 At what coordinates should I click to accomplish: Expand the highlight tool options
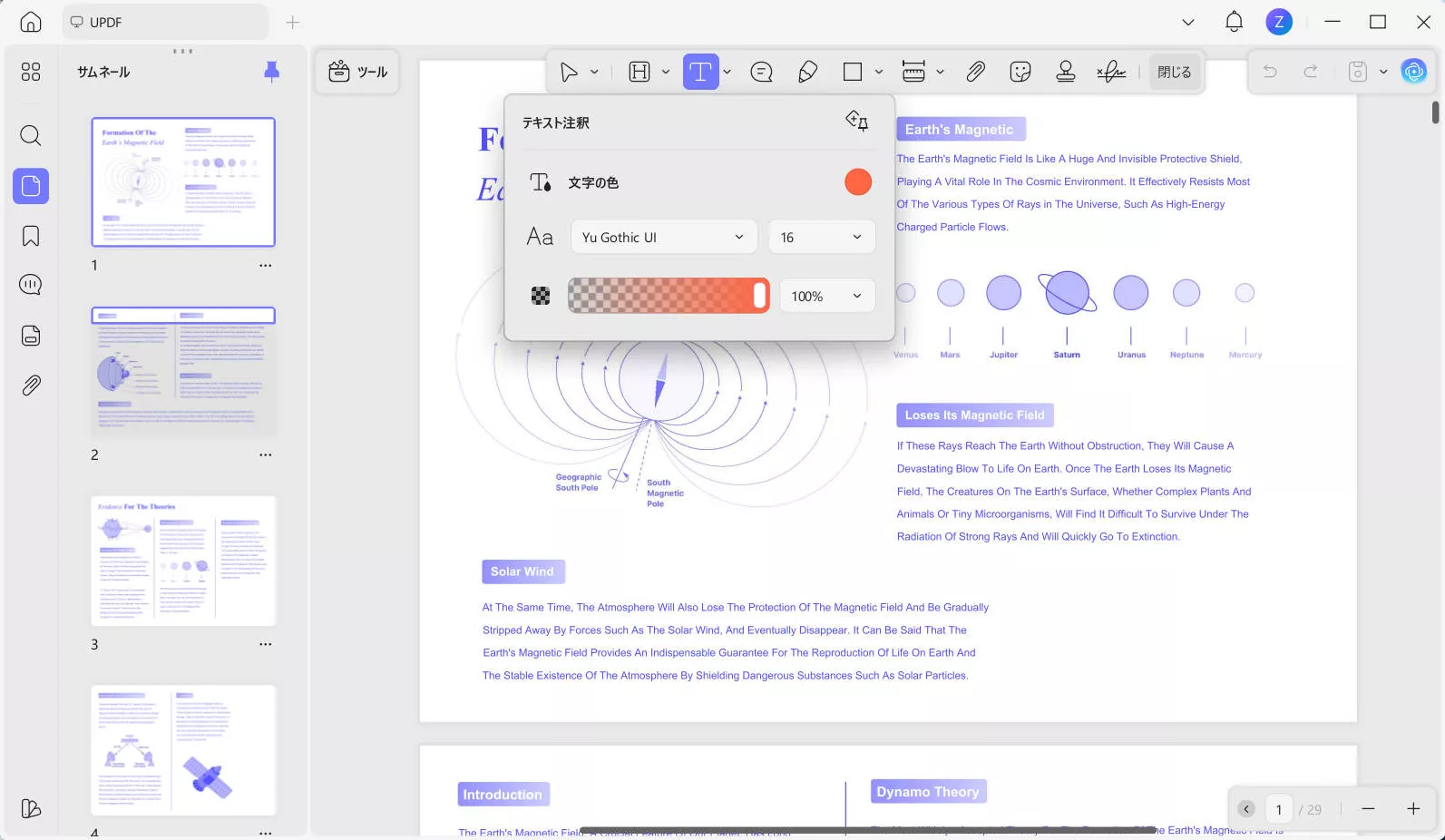[665, 72]
